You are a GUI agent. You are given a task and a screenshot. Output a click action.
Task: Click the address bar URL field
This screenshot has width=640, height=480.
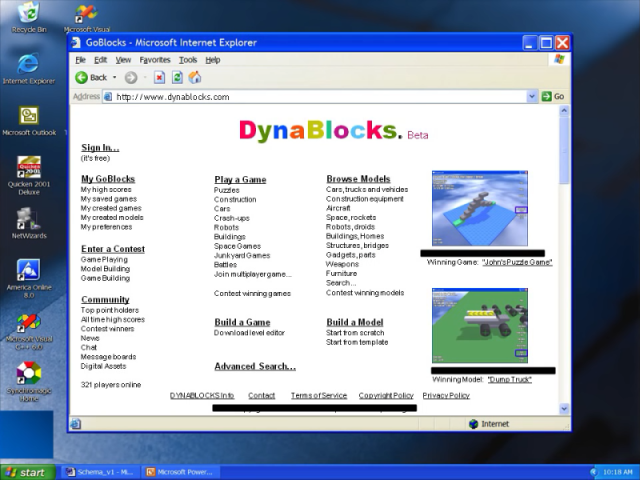click(x=320, y=97)
